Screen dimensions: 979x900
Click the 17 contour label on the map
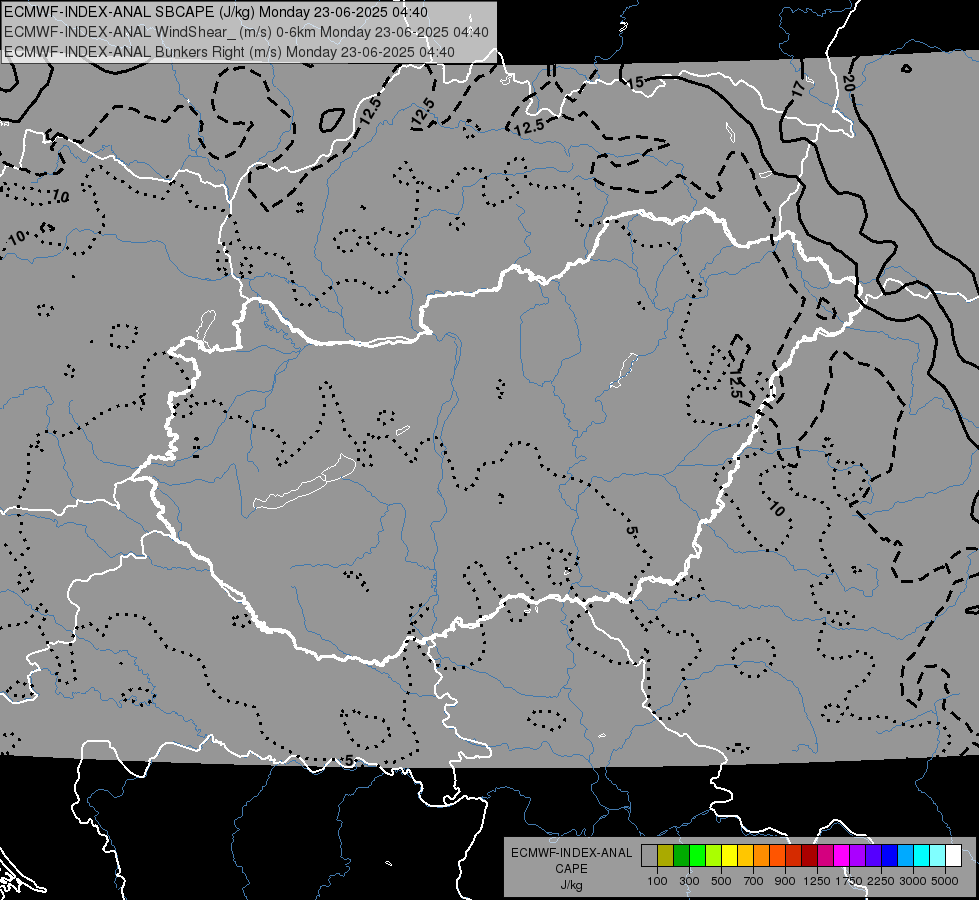pyautogui.click(x=798, y=88)
